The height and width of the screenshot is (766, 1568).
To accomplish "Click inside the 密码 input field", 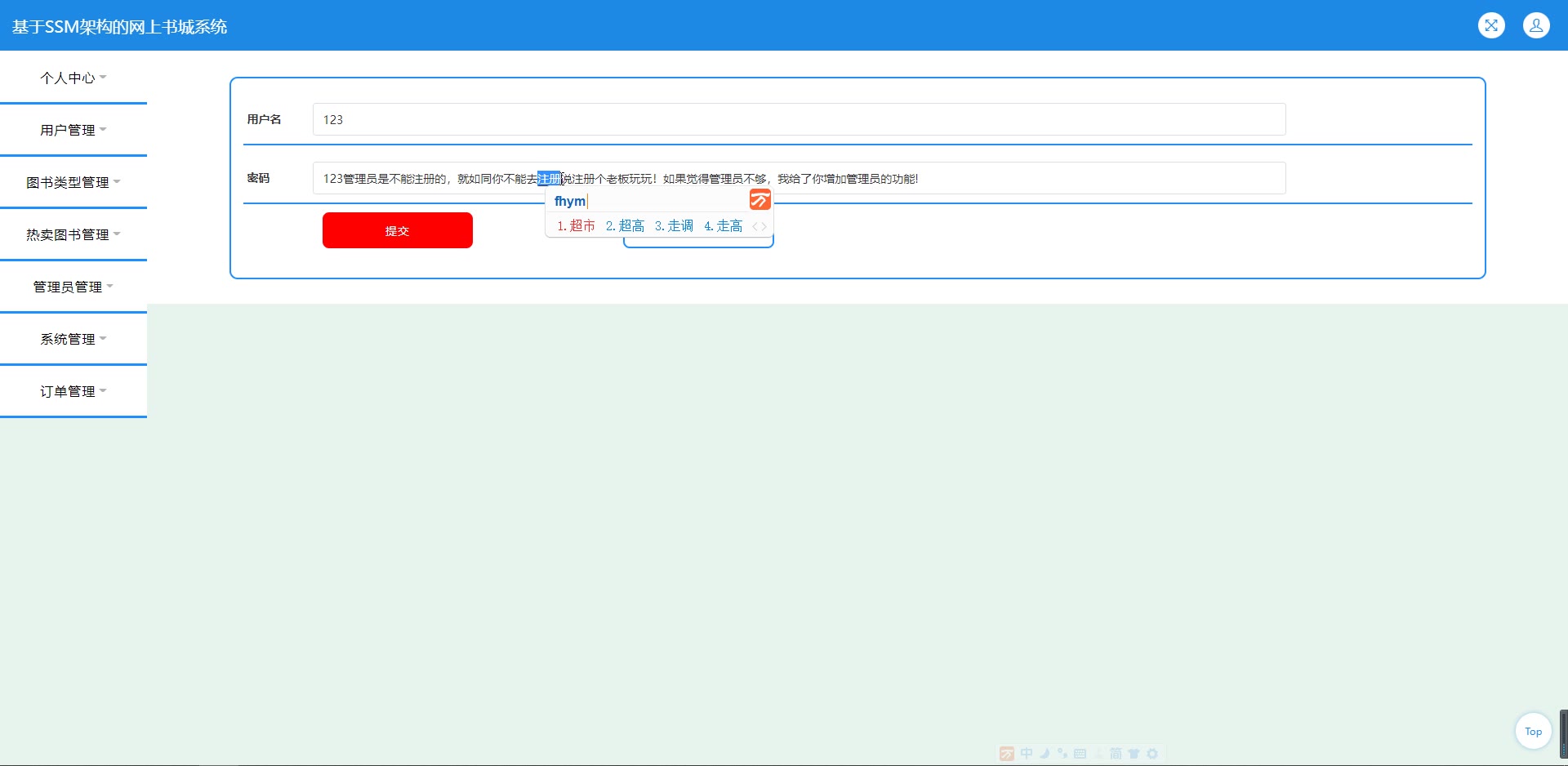I will (x=800, y=178).
